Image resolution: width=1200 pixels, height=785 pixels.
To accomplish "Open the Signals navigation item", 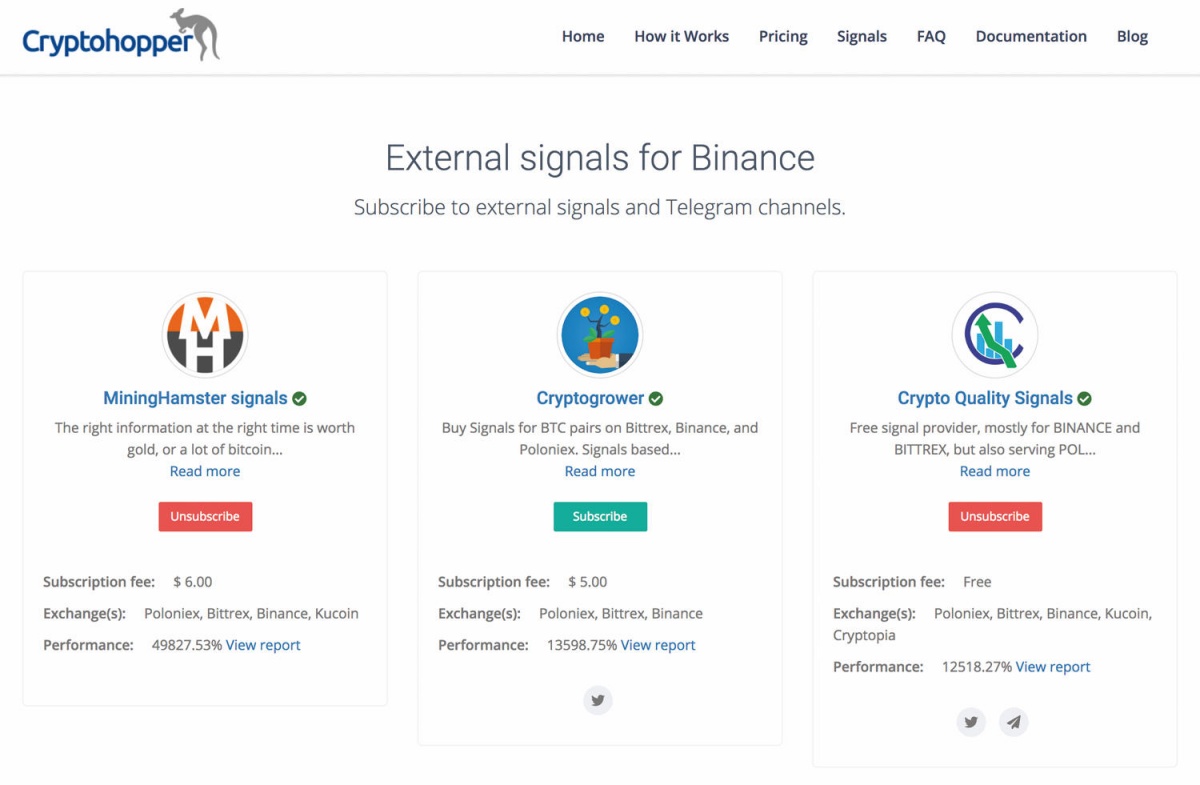I will point(862,36).
